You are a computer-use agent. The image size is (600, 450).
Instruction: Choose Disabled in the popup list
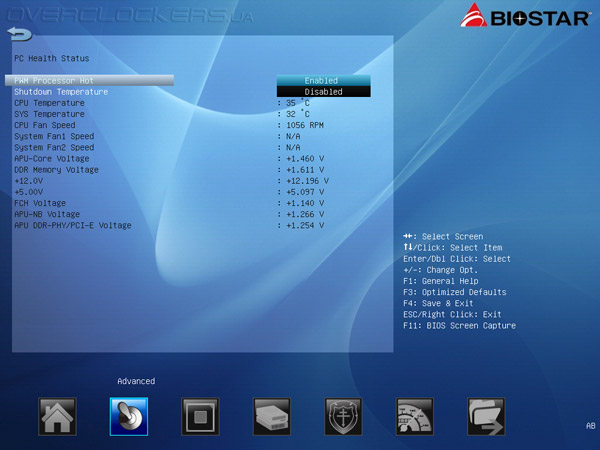click(x=324, y=91)
